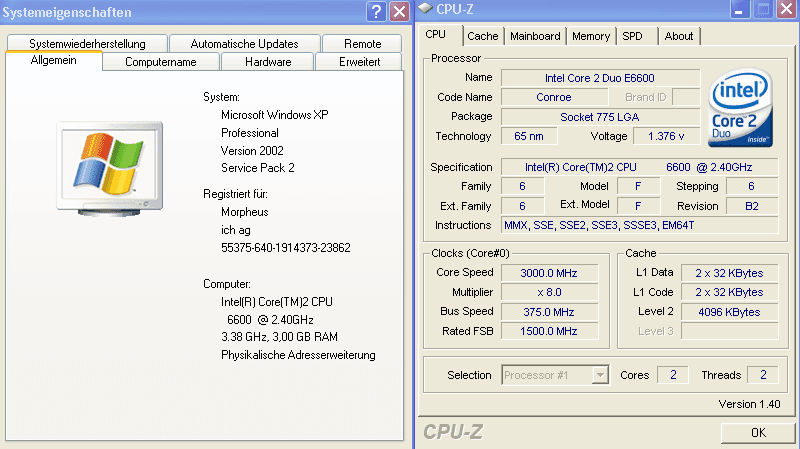
Task: Switch to the Remote tab
Action: [x=362, y=44]
